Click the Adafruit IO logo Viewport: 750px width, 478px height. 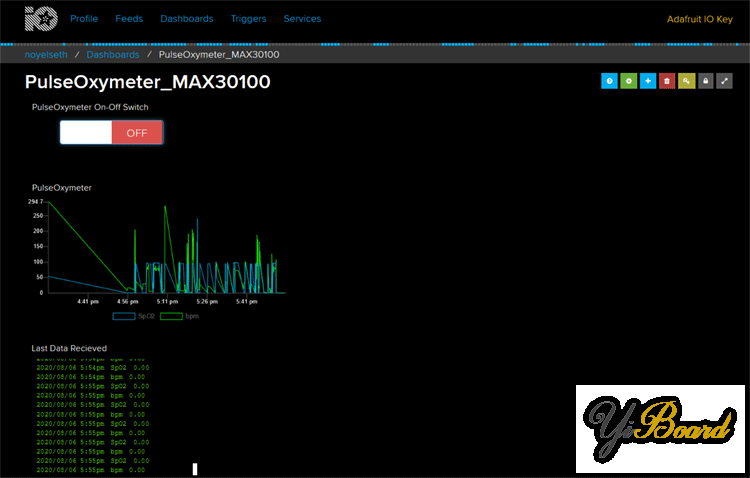pos(41,19)
